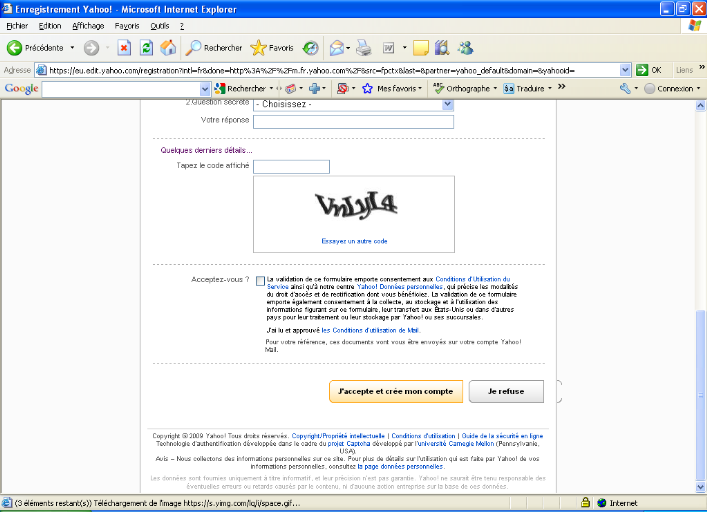Screen dimensions: 707x512
Task: Click the Google toolbar search field
Action: [x=121, y=89]
